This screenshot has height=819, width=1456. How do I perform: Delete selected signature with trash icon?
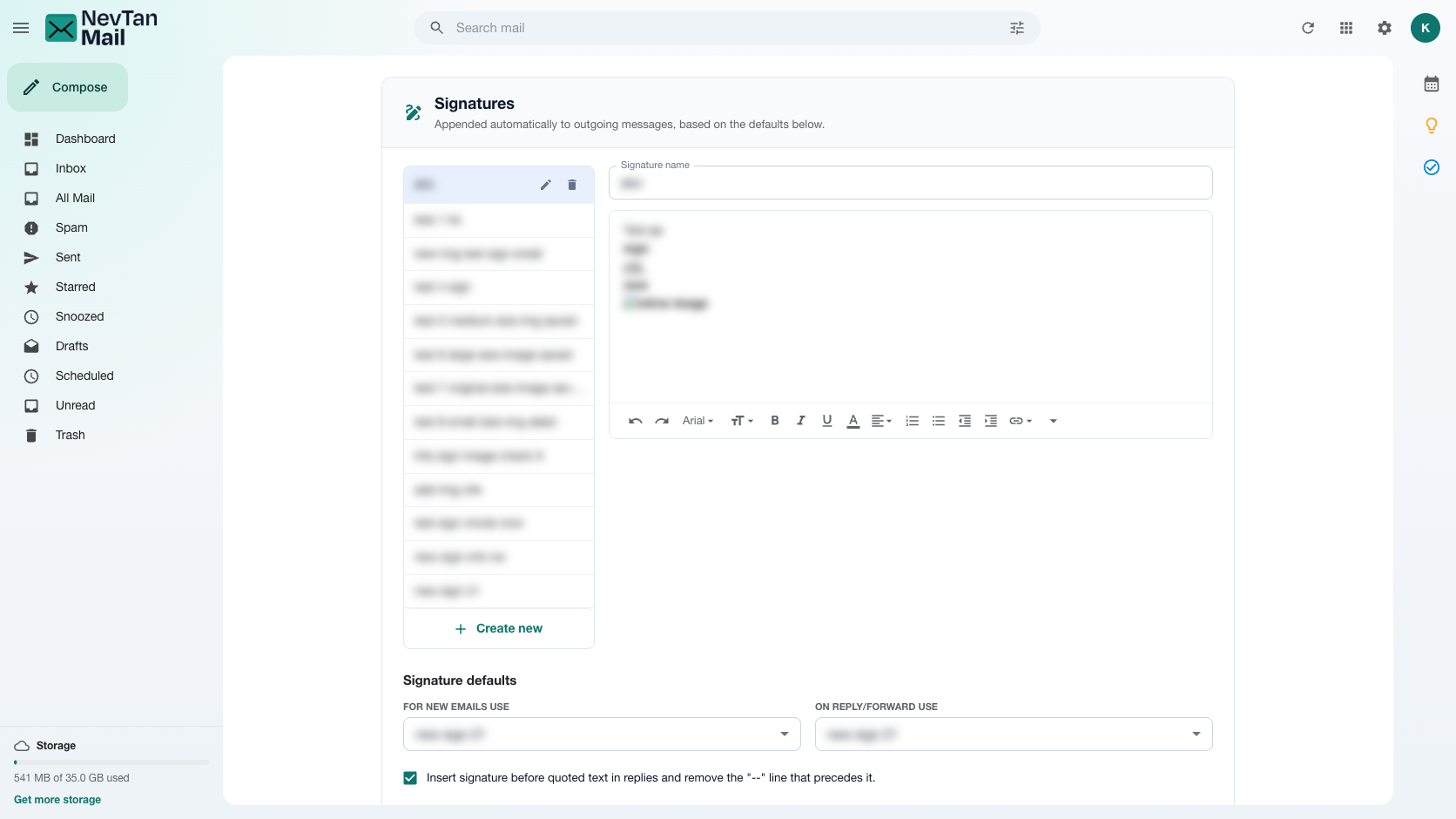point(572,185)
